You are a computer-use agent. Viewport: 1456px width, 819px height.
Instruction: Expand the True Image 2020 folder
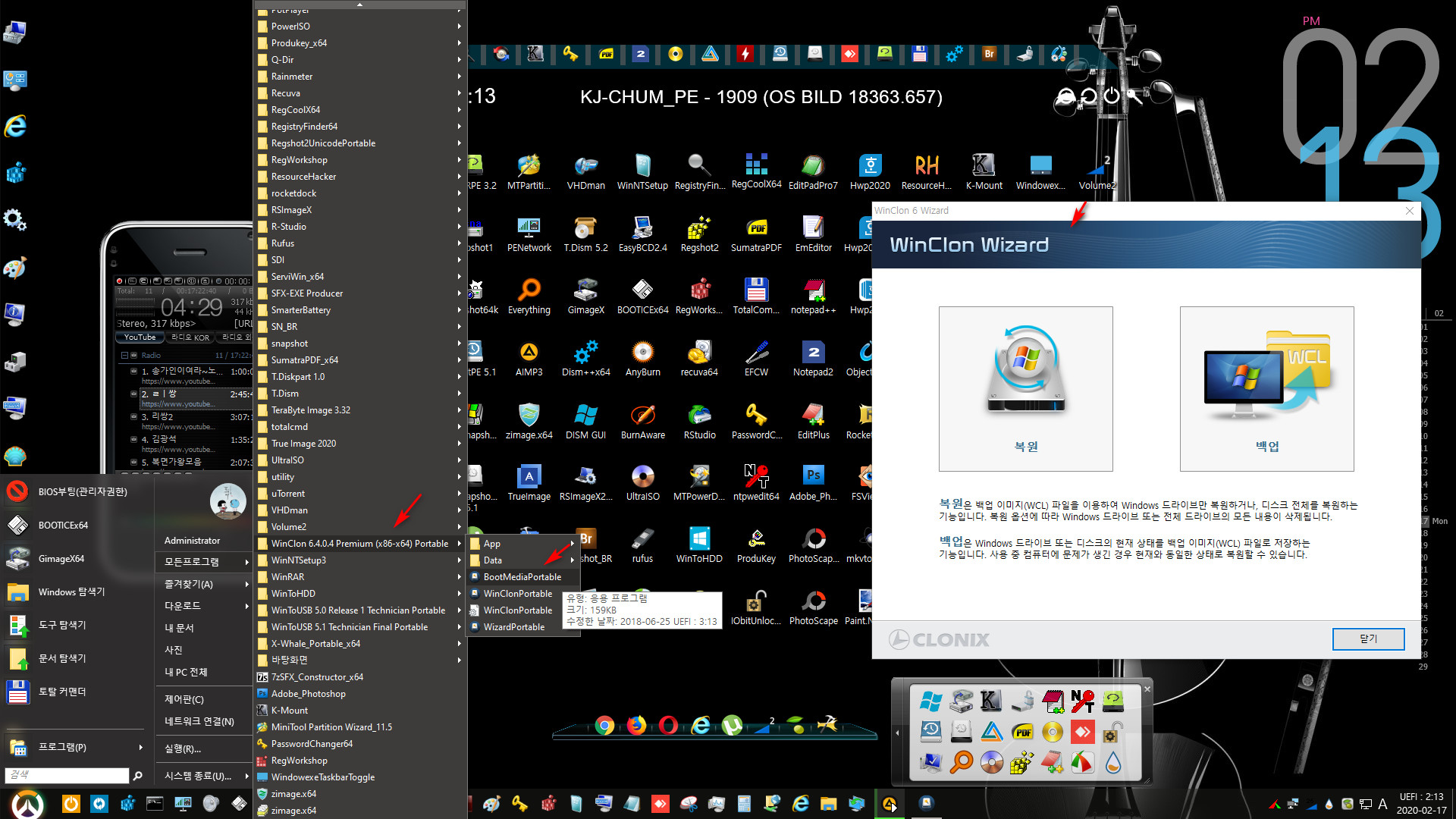(360, 443)
